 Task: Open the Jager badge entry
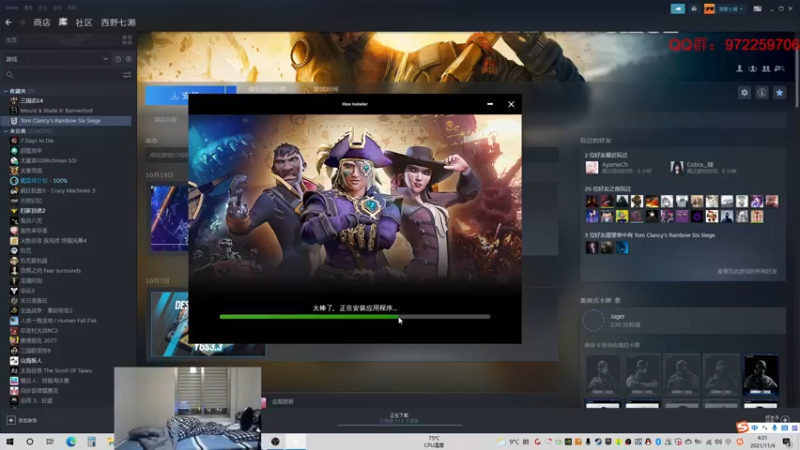[683, 320]
